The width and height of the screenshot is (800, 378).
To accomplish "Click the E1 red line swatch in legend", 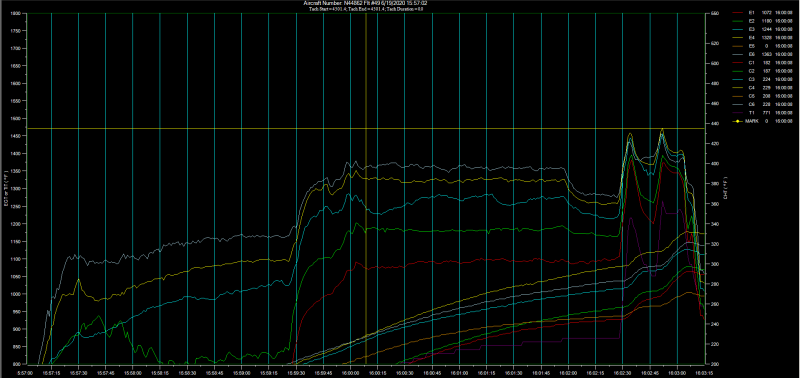I will point(738,12).
